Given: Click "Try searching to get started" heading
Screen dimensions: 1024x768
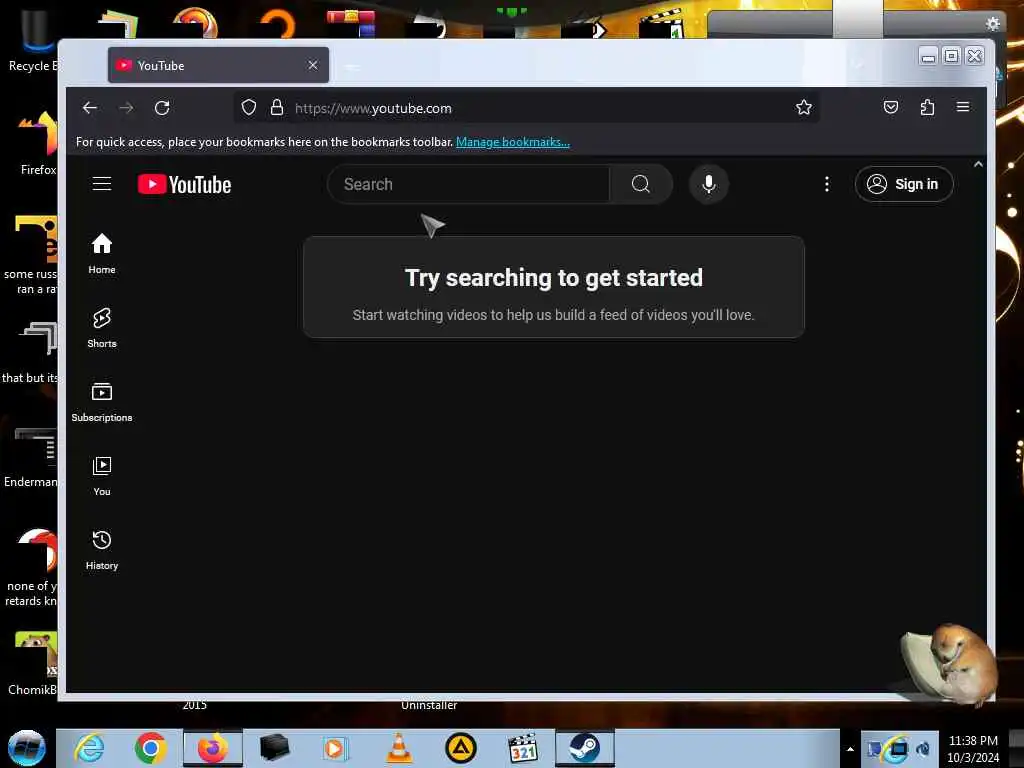Looking at the screenshot, I should (554, 278).
